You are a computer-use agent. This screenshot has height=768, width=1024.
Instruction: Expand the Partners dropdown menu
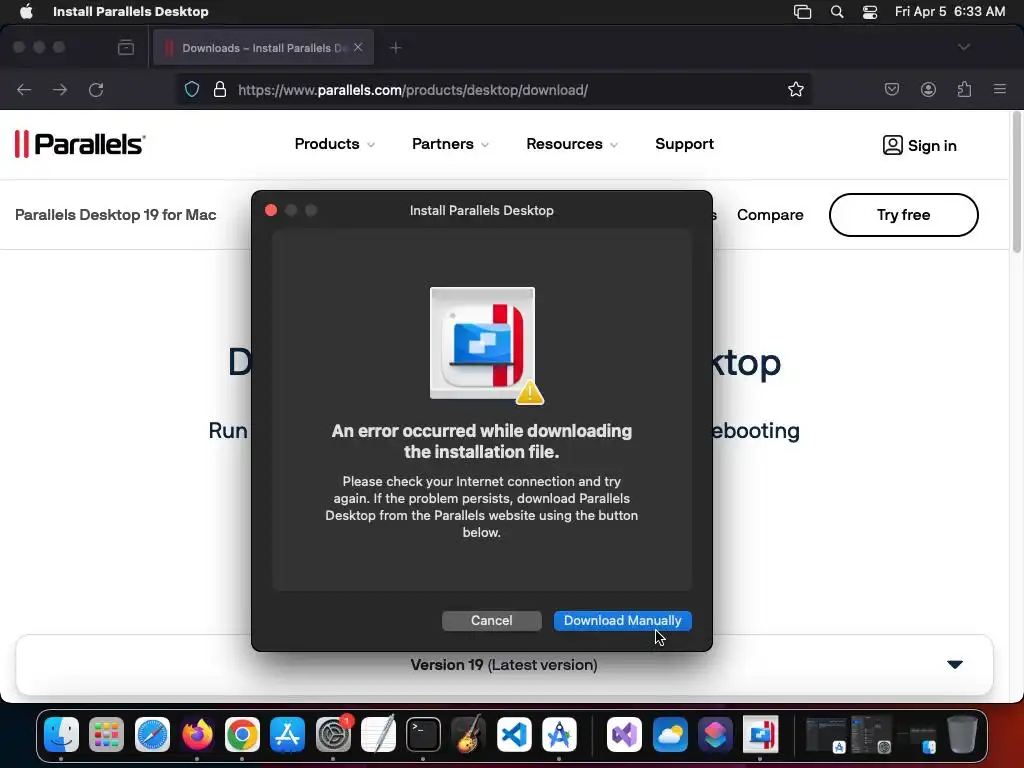tap(450, 144)
